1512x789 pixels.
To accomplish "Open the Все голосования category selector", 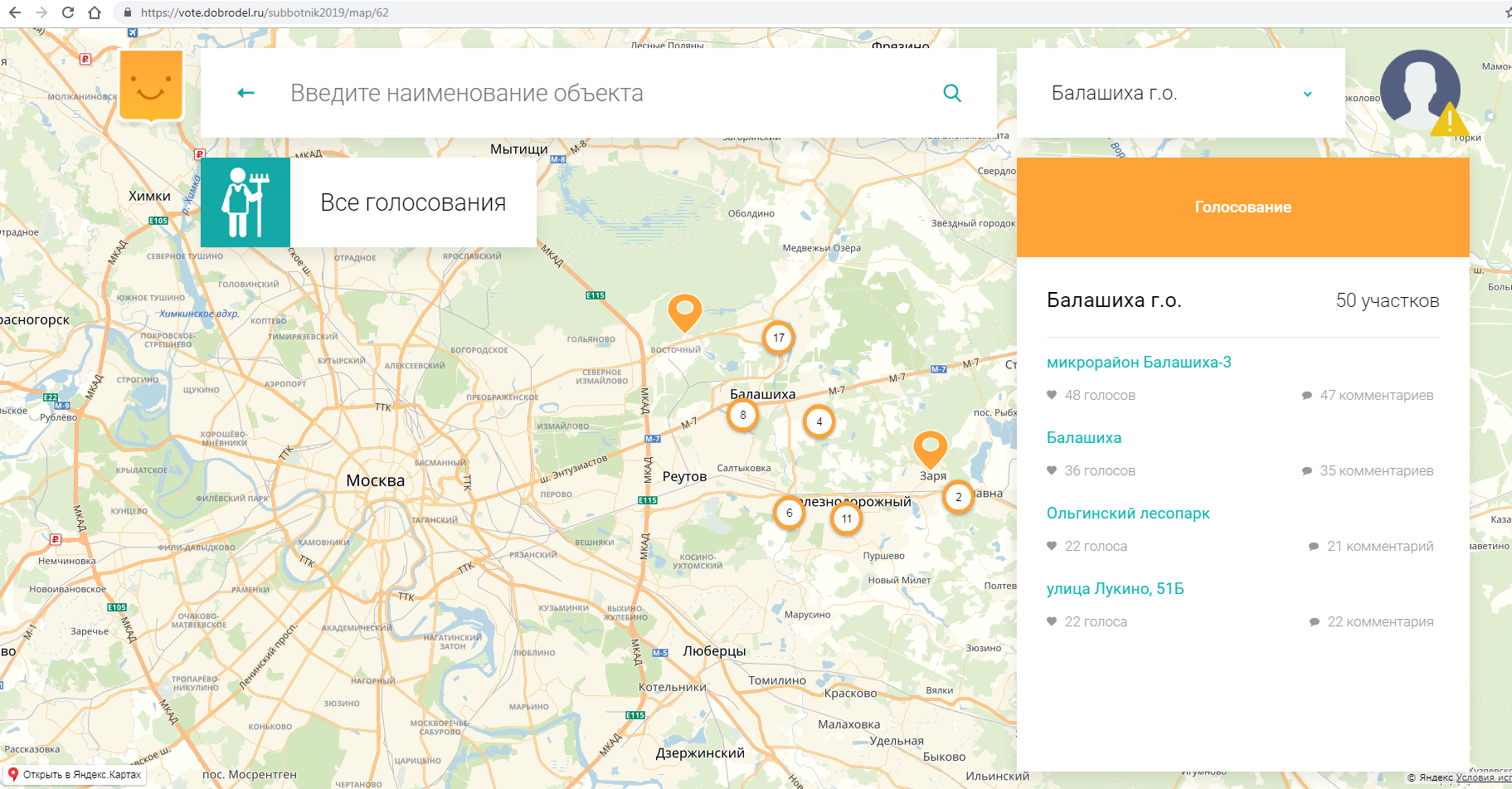I will [413, 202].
